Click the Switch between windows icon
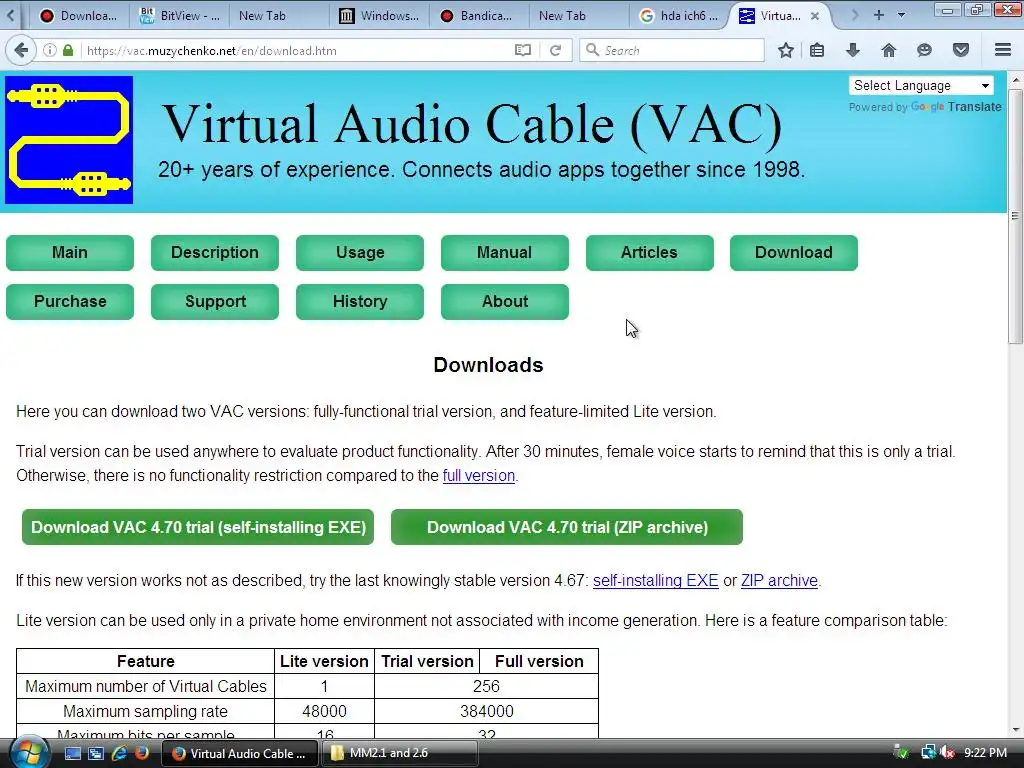 click(96, 754)
